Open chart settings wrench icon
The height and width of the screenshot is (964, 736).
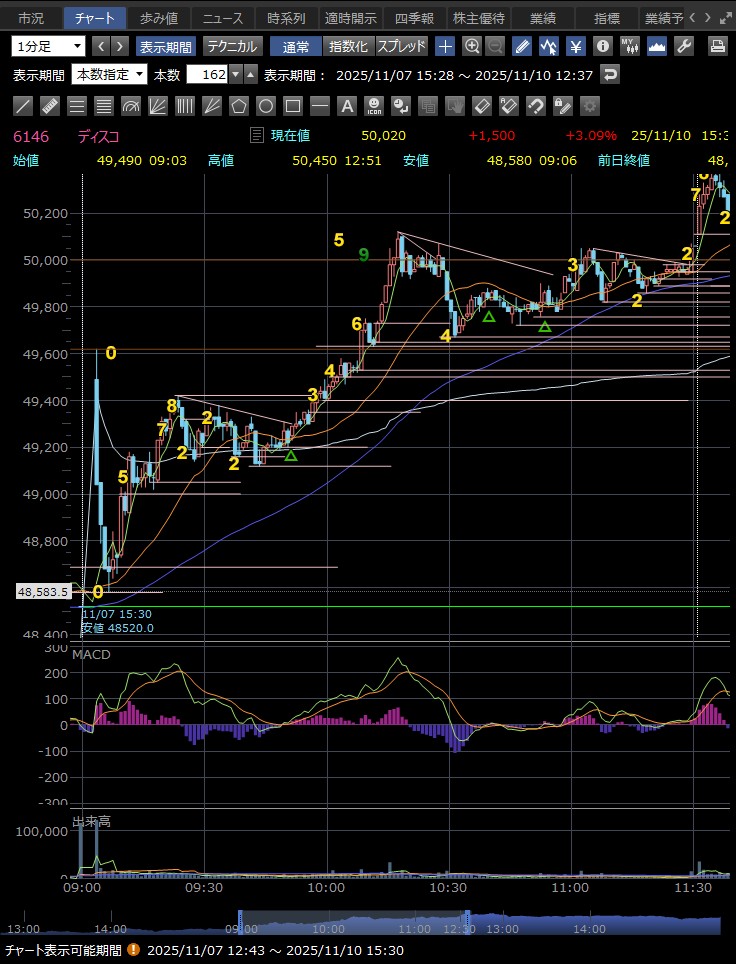(684, 46)
